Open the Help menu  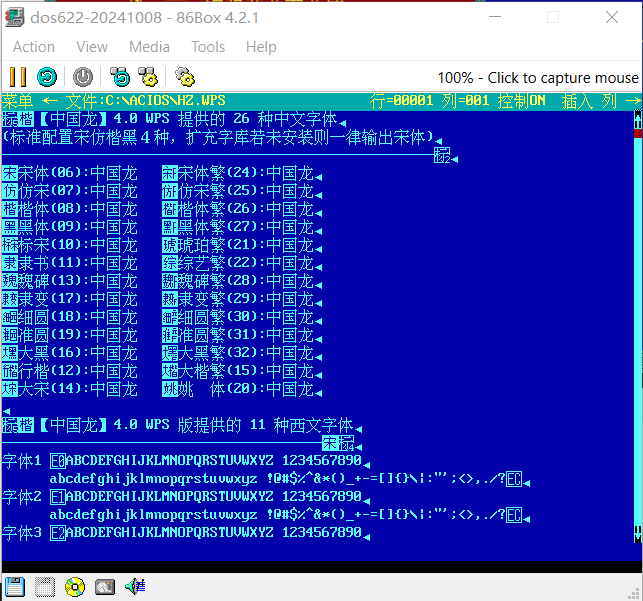(261, 47)
